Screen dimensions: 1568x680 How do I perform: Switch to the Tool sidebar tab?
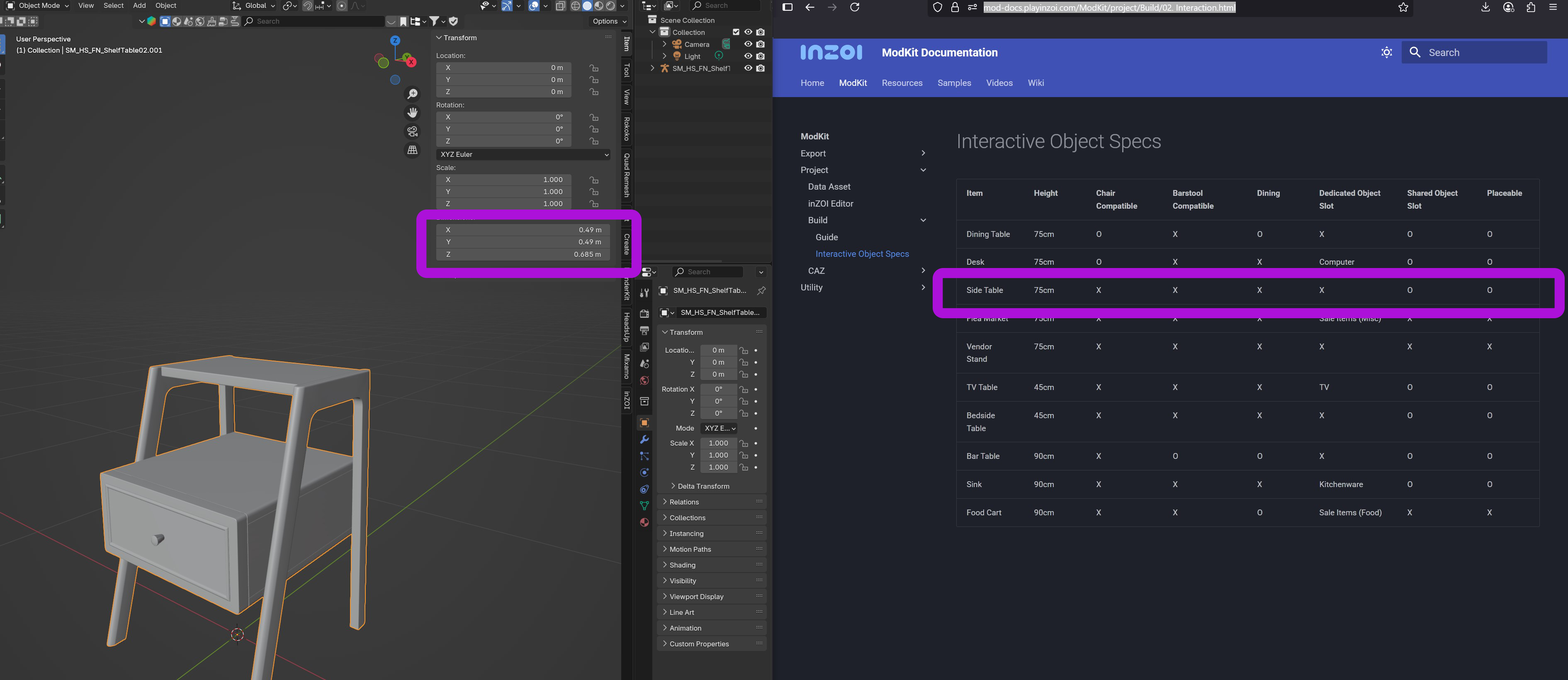[626, 71]
